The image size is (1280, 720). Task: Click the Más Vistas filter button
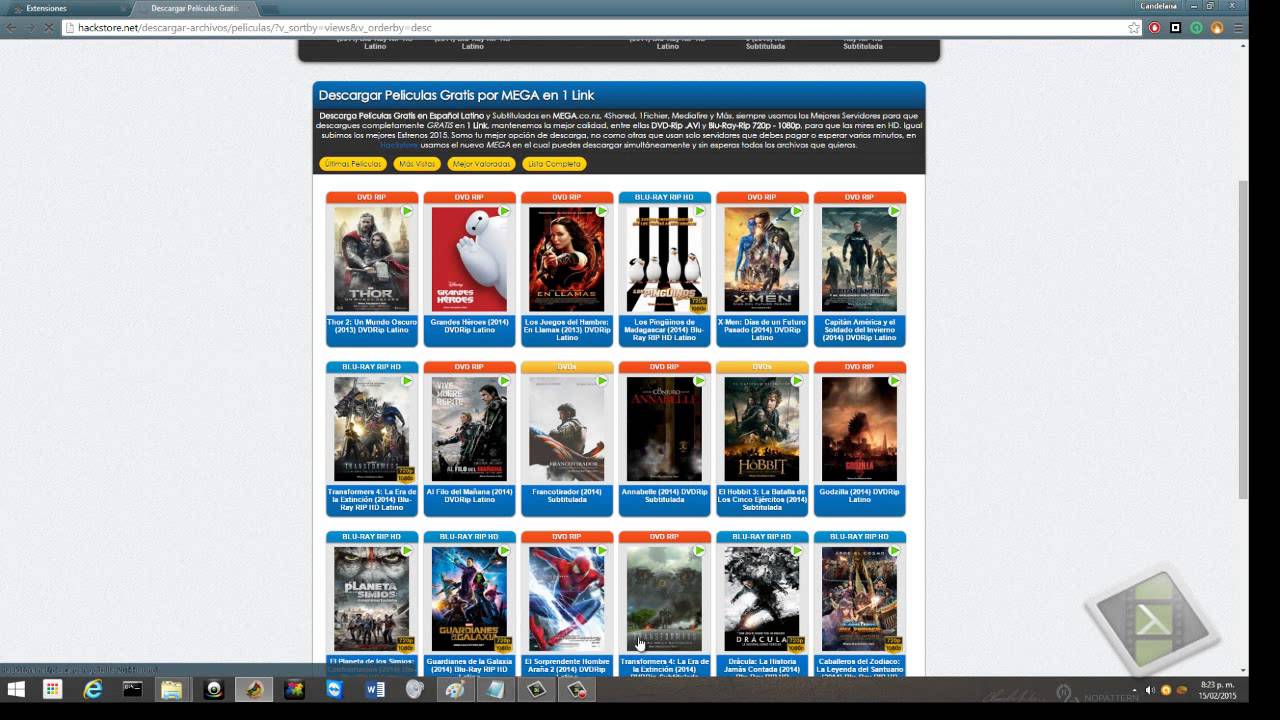pos(417,164)
